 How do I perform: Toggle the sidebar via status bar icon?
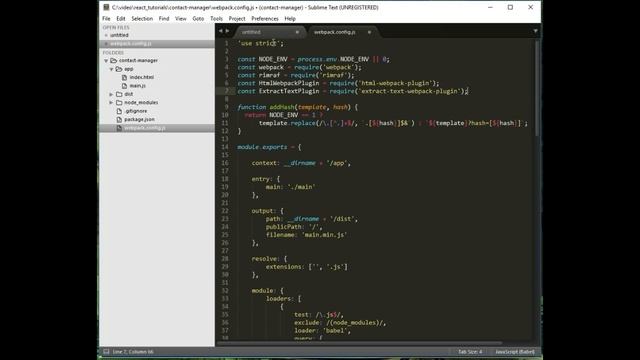(106, 351)
